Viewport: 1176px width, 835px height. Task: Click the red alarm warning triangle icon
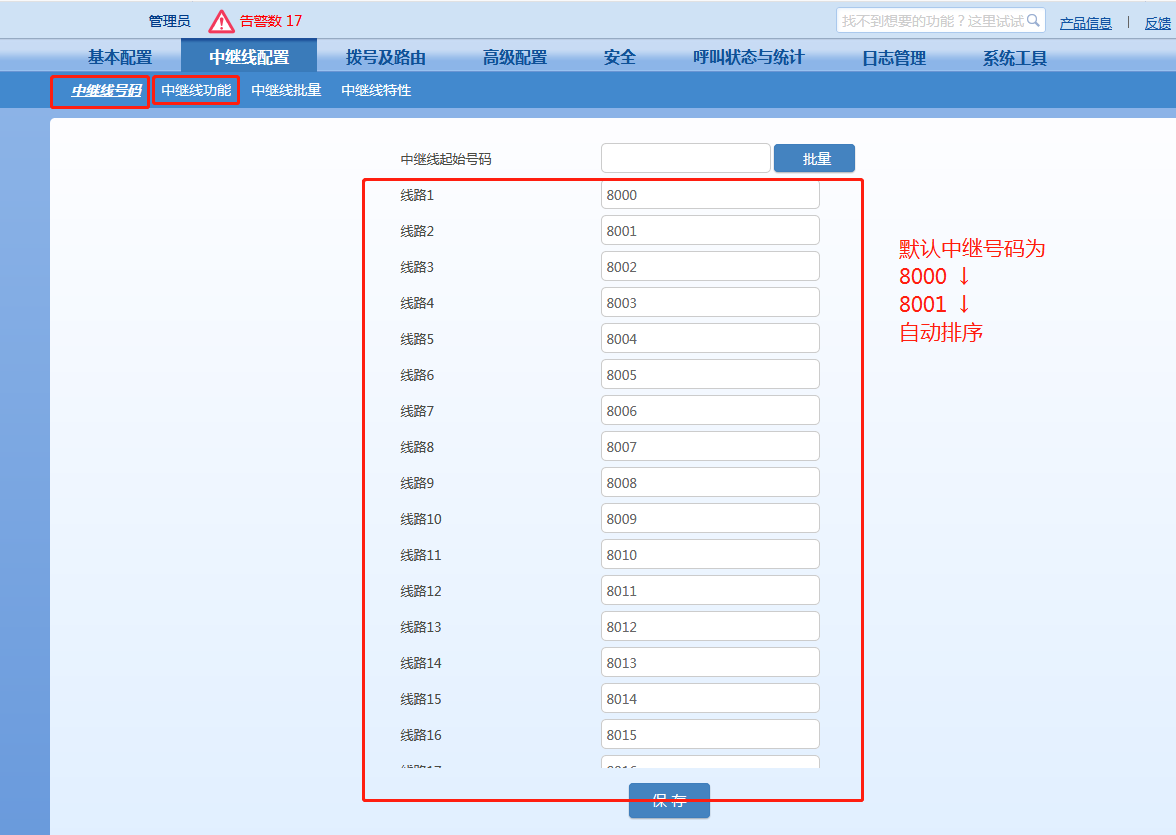pos(221,21)
